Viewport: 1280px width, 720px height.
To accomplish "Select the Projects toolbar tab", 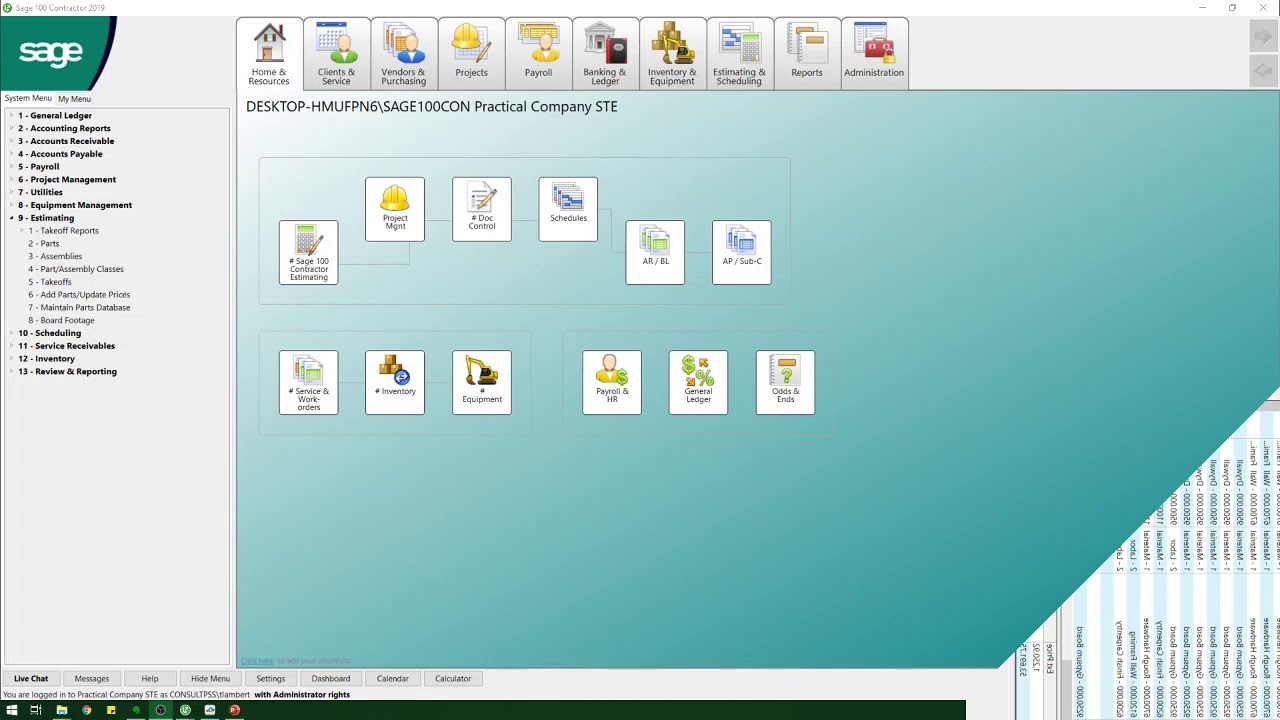I will 471,54.
